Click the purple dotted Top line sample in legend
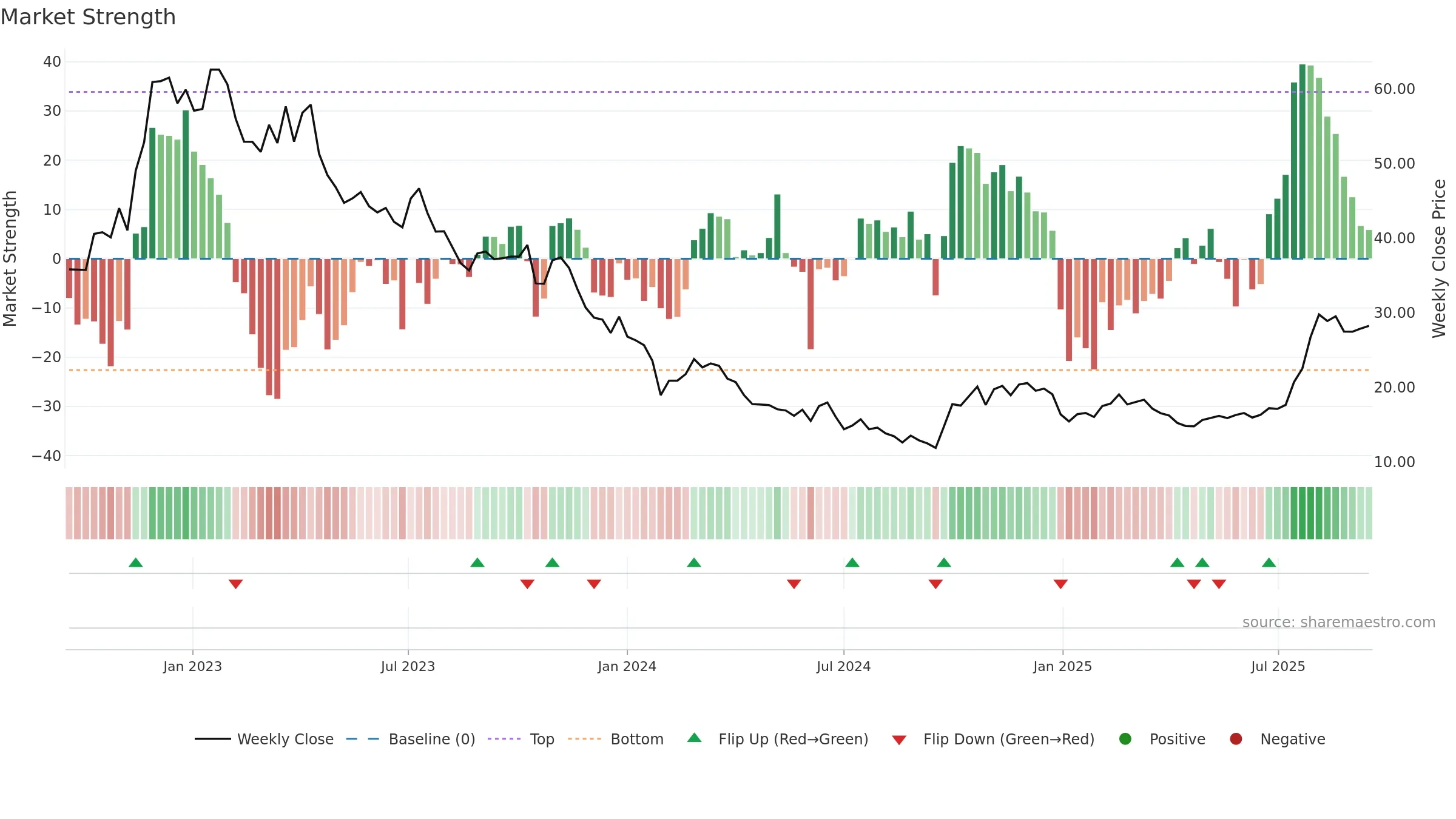The width and height of the screenshot is (1456, 819). [504, 739]
